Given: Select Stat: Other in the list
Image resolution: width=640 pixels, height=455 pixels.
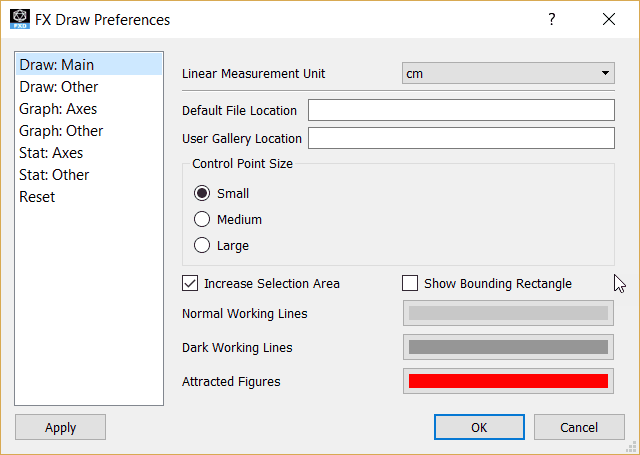Looking at the screenshot, I should click(89, 175).
